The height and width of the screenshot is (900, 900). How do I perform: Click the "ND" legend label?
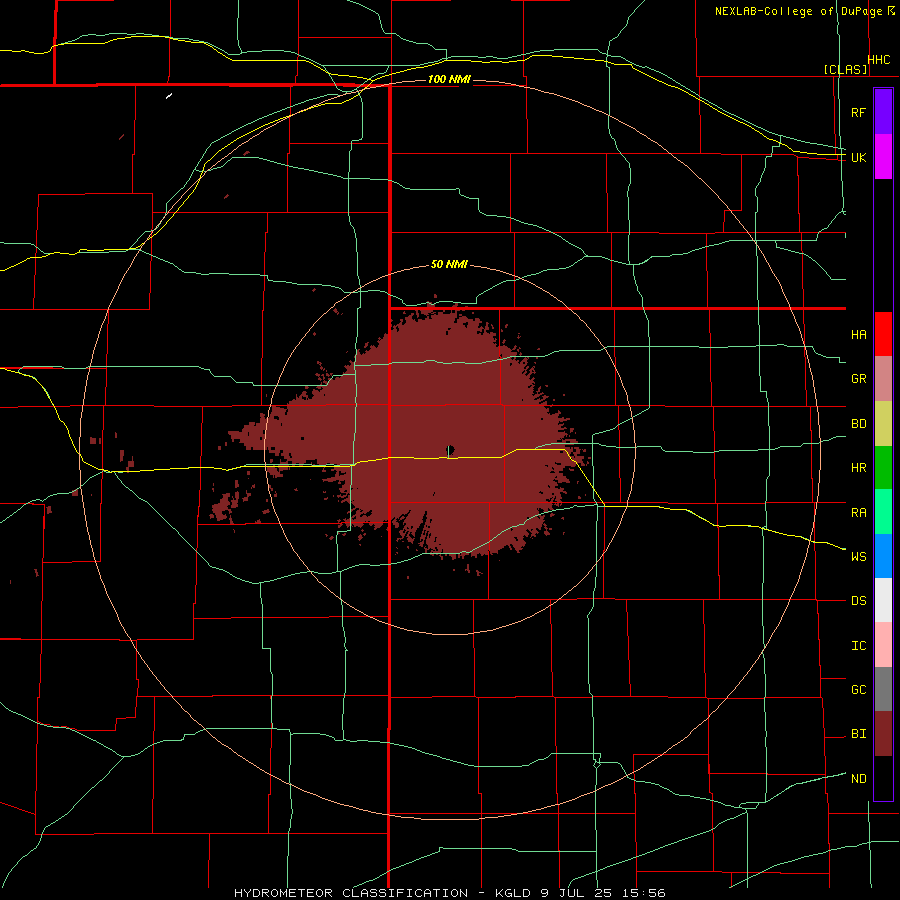click(x=859, y=779)
